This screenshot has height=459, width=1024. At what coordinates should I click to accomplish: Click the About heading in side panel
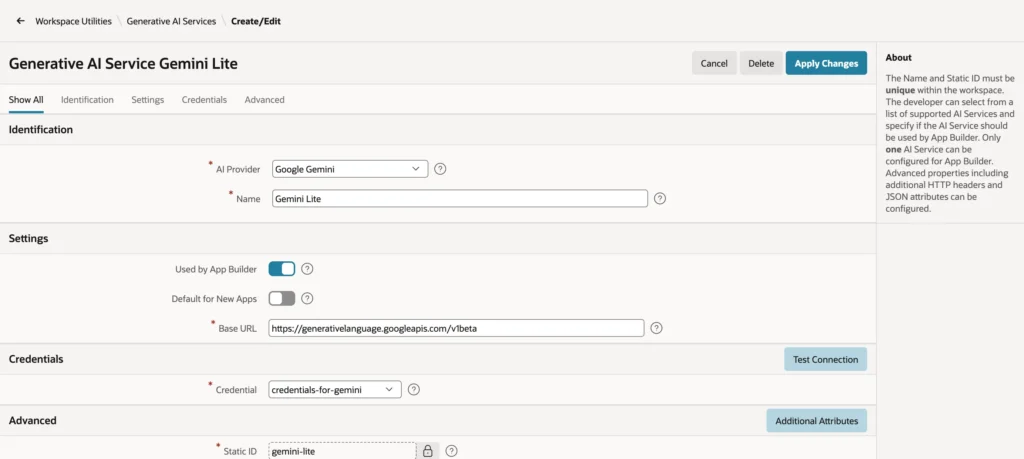tap(899, 57)
